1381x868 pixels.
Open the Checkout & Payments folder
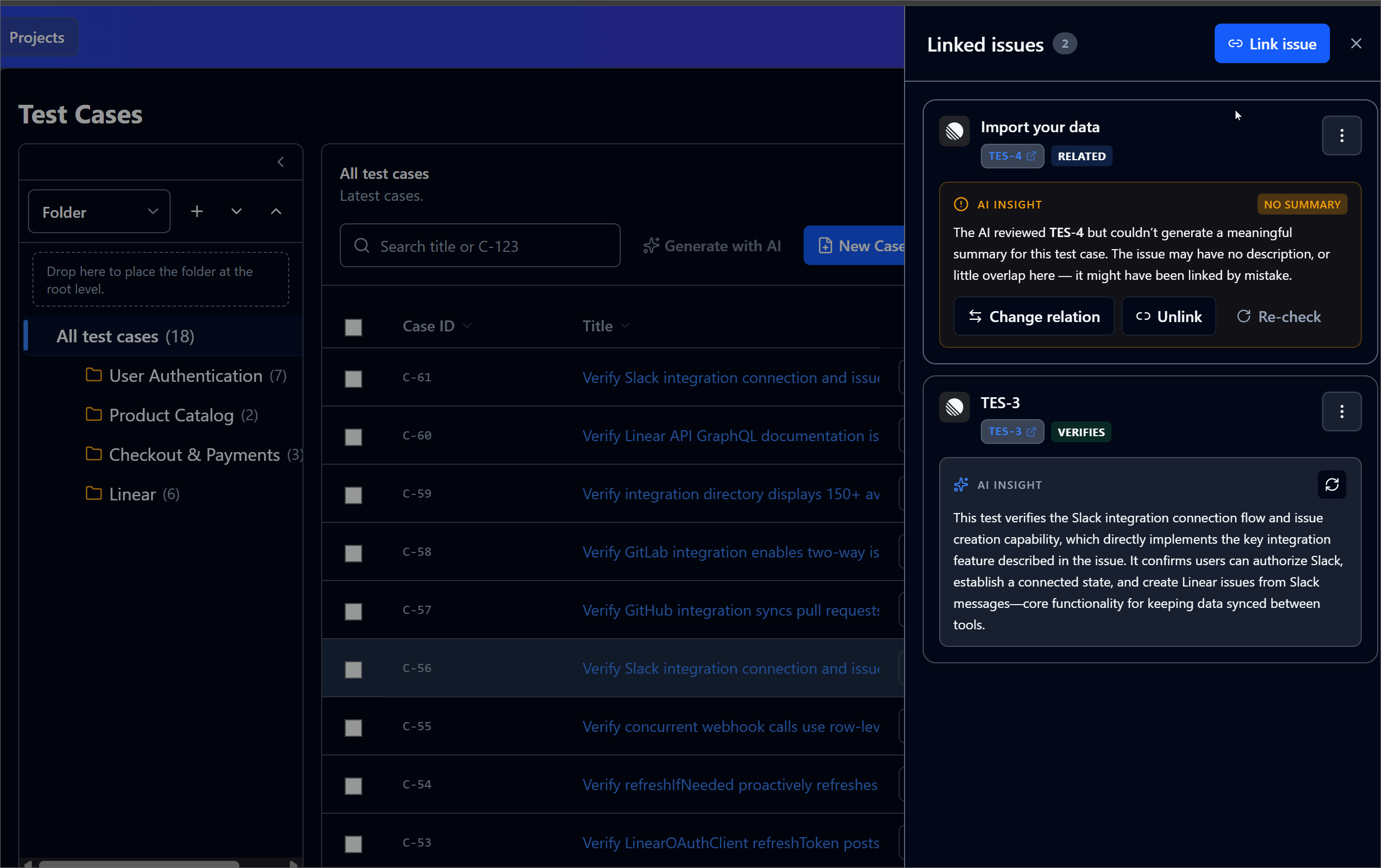(x=194, y=455)
